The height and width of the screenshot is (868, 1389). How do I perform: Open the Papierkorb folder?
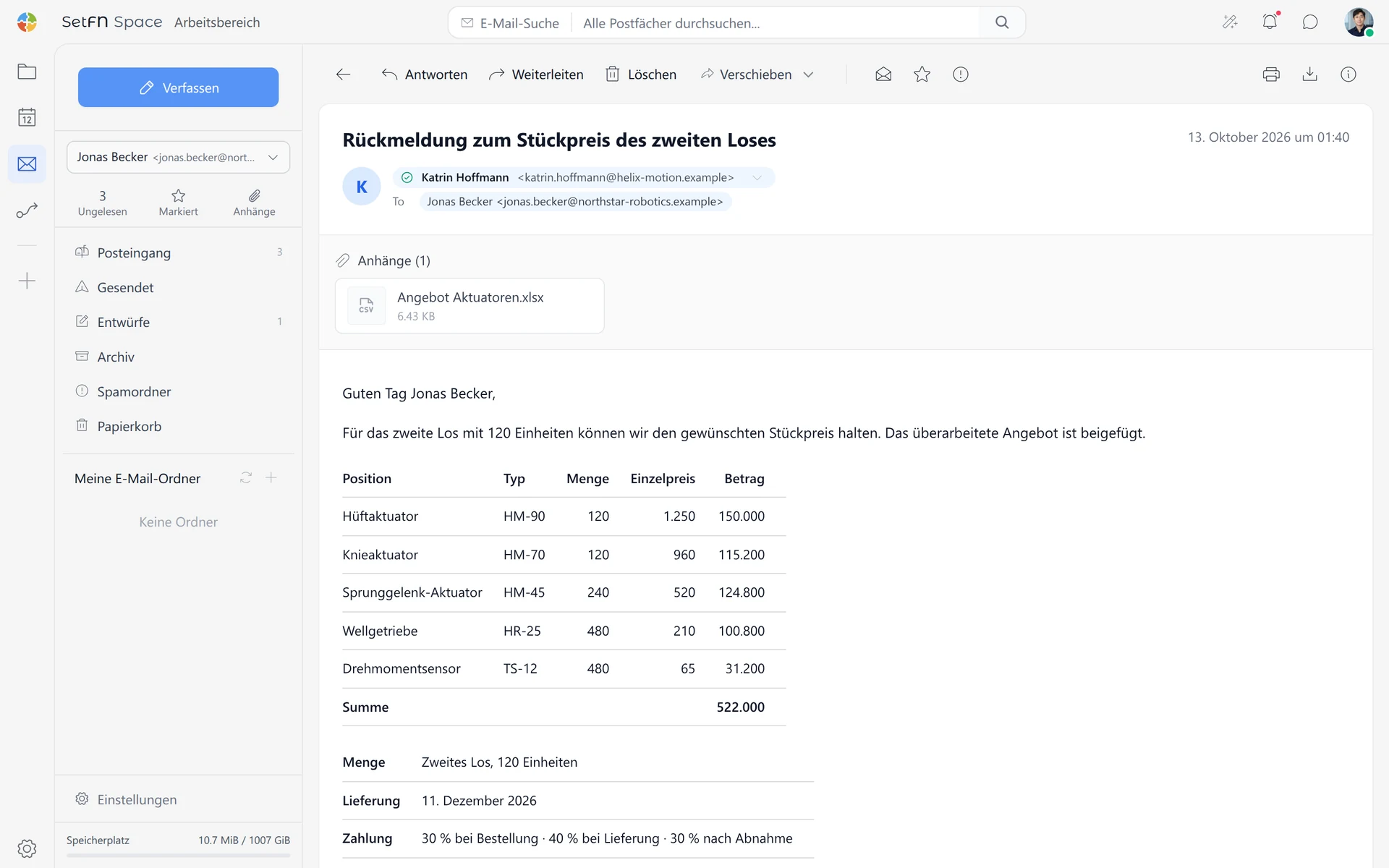178,426
